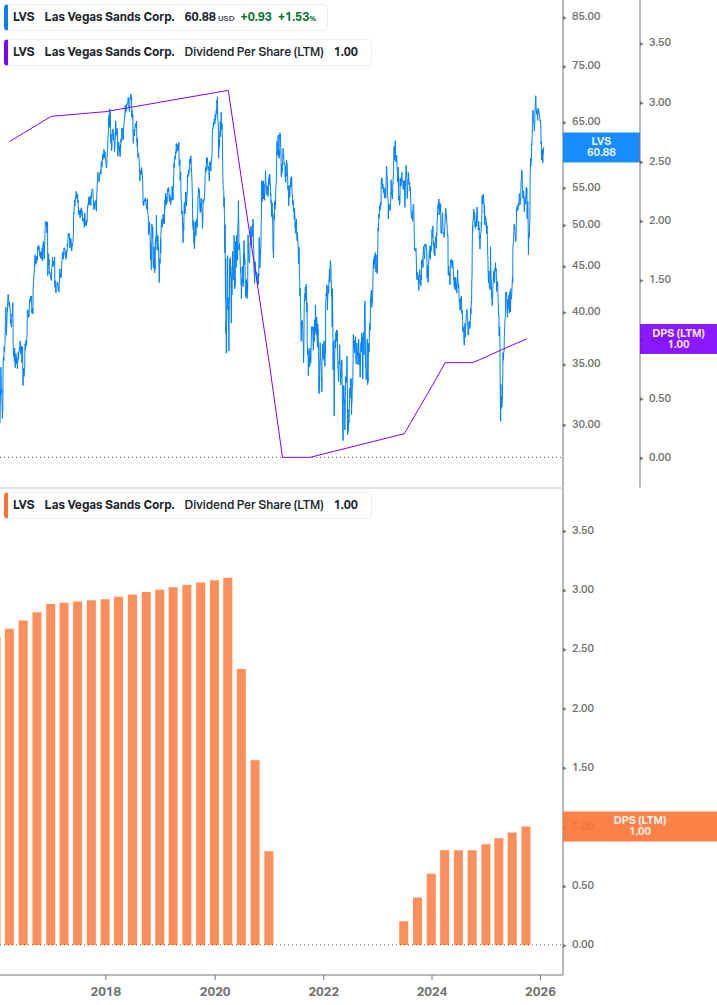Viewport: 717px width, 1005px height.
Task: Click the 2018 label on time axis
Action: pyautogui.click(x=106, y=992)
